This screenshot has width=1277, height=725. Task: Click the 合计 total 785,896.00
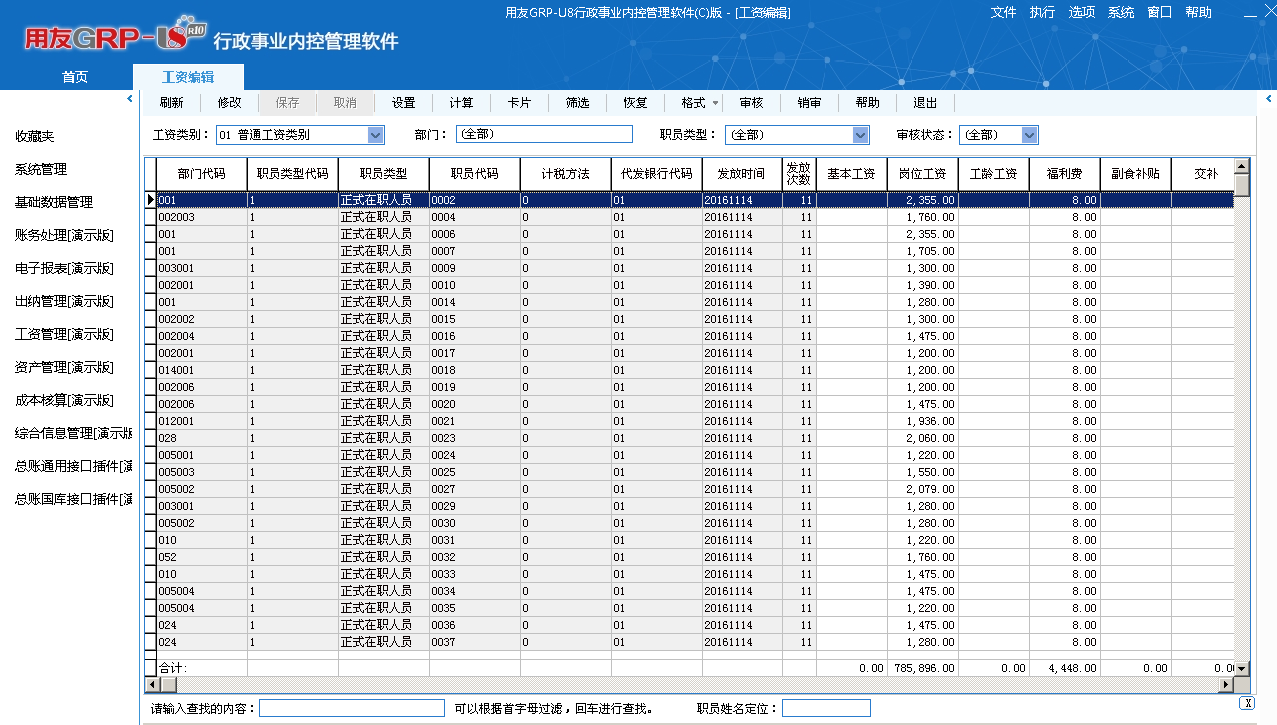pyautogui.click(x=923, y=668)
